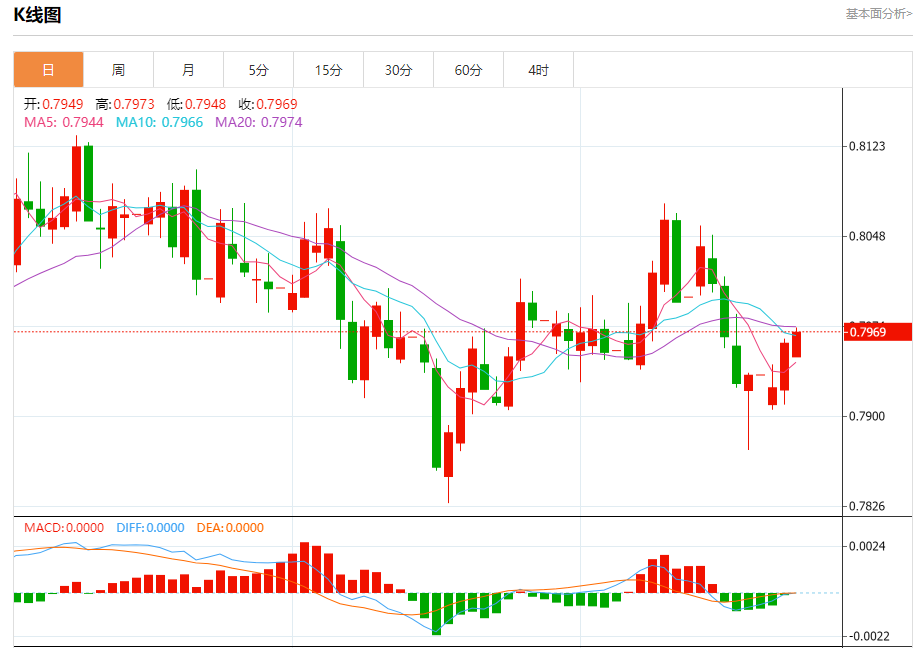The height and width of the screenshot is (648, 916).
Task: Select the 30分 timeframe tab
Action: pyautogui.click(x=398, y=70)
